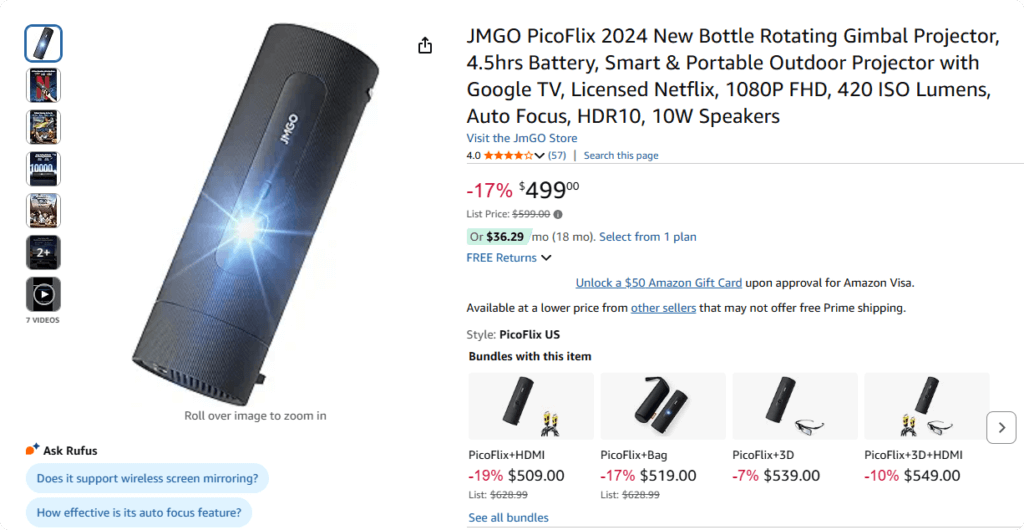
Task: Click the share icon above product image
Action: [425, 46]
